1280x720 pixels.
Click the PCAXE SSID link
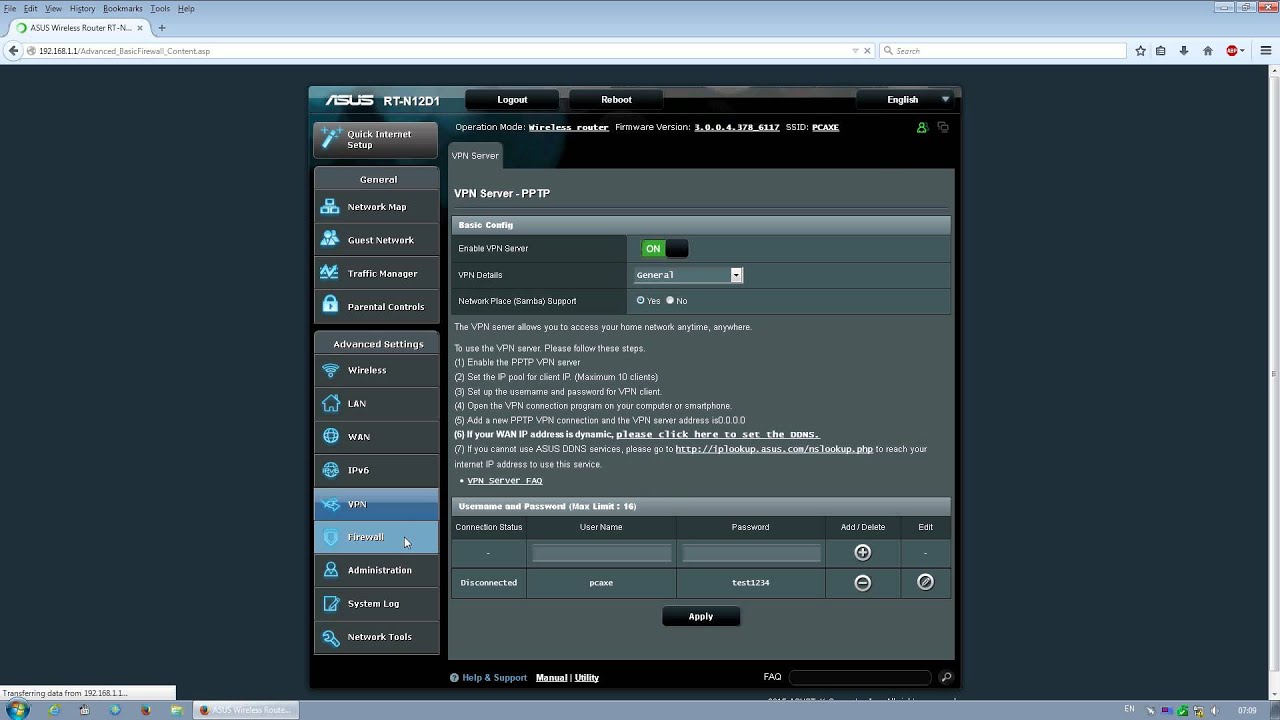tap(825, 128)
